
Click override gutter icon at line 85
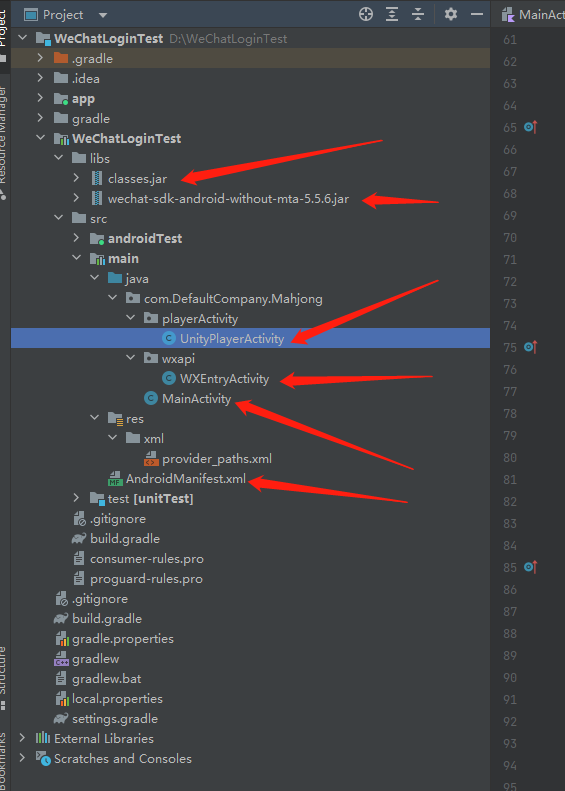point(530,568)
